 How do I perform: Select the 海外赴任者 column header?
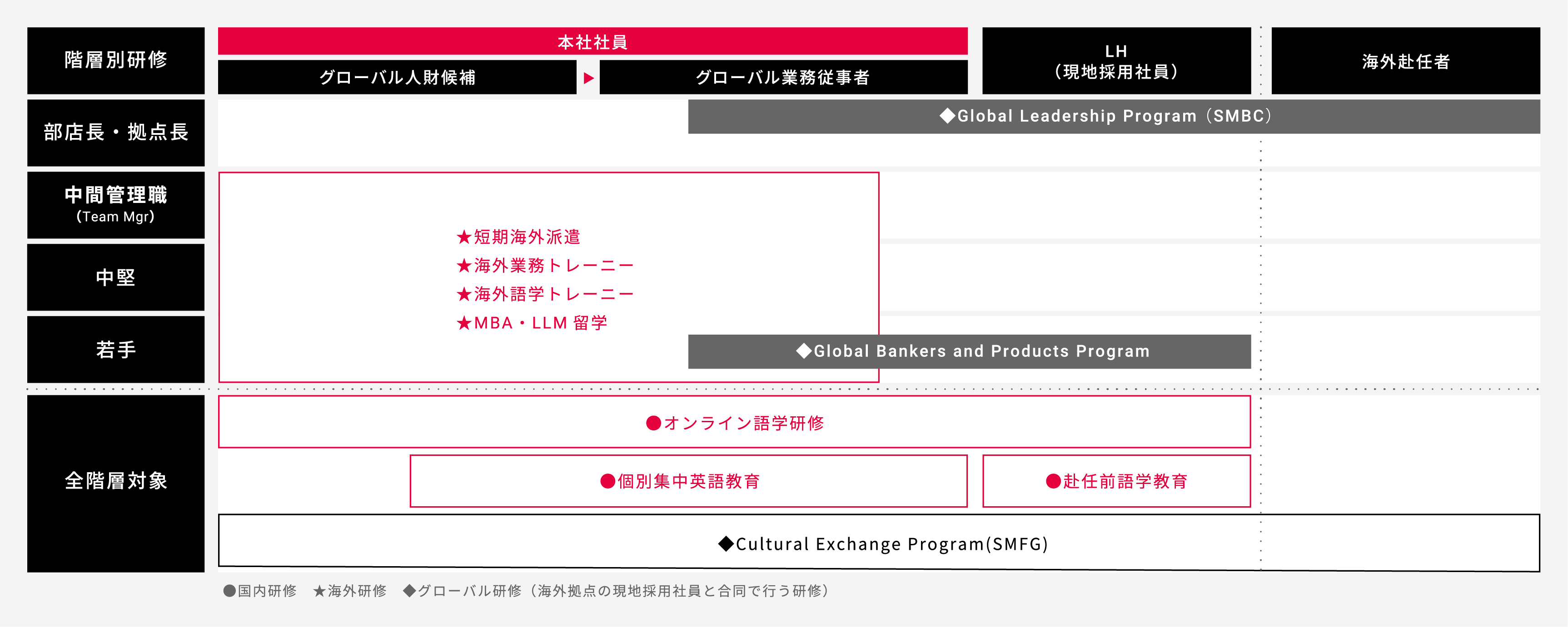1405,61
